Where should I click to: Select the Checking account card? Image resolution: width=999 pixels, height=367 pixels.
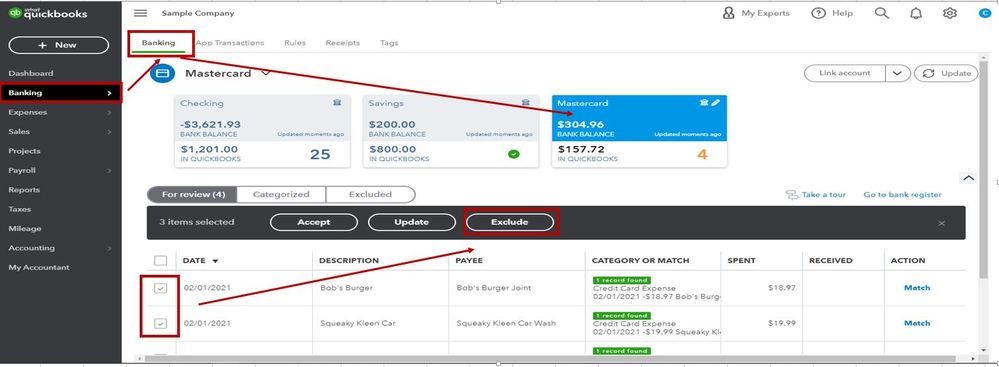262,131
